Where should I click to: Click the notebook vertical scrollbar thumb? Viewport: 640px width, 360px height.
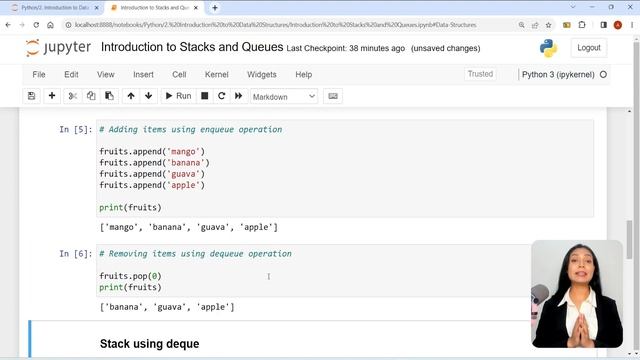(629, 239)
